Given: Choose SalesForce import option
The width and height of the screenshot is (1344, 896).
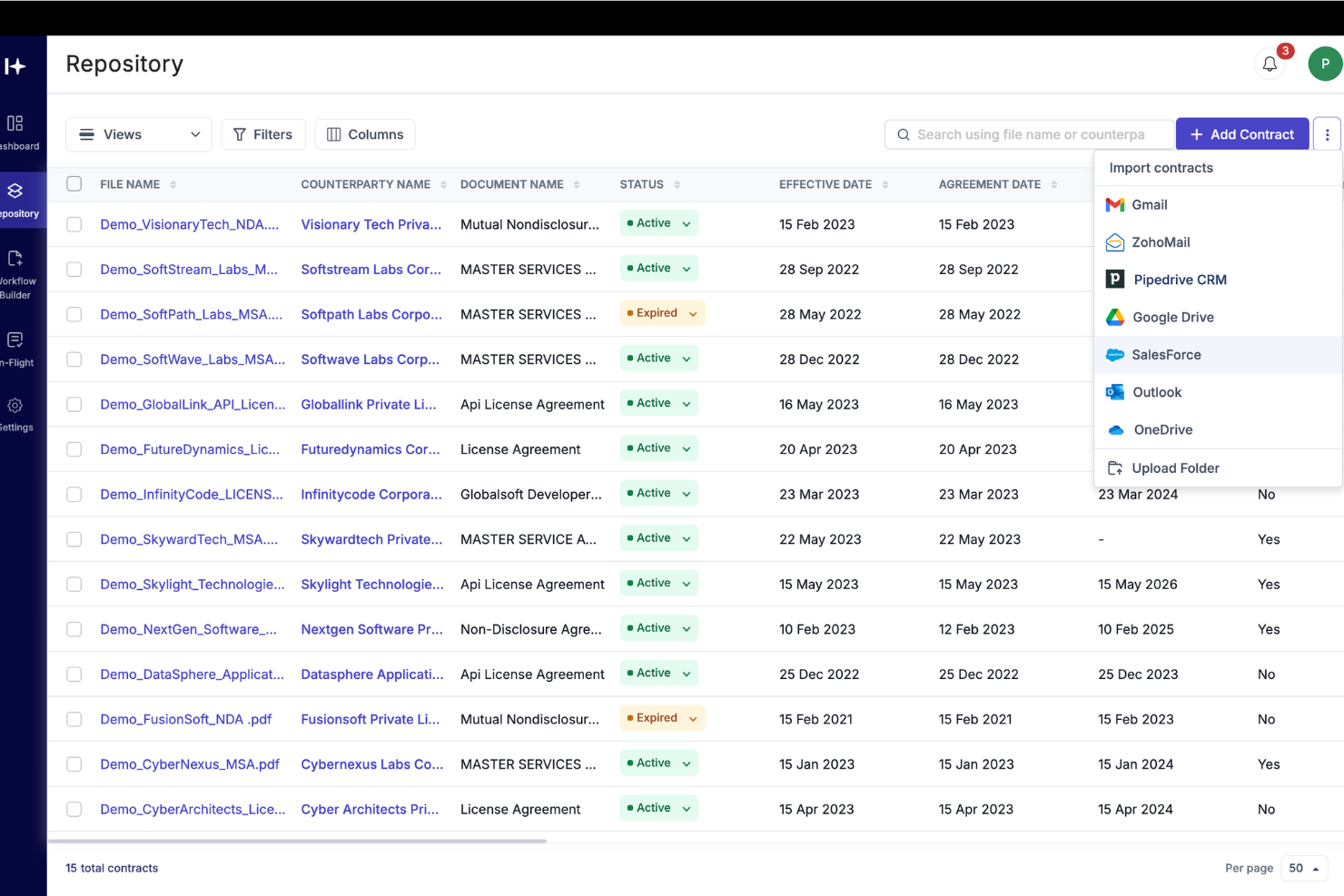Looking at the screenshot, I should (1218, 355).
